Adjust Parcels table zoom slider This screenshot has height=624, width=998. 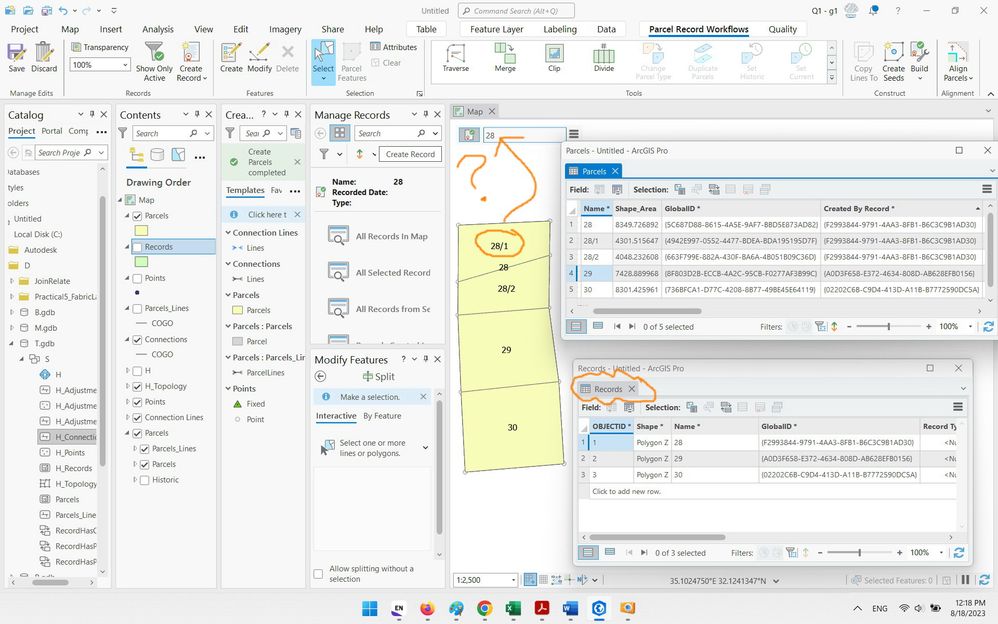[889, 327]
